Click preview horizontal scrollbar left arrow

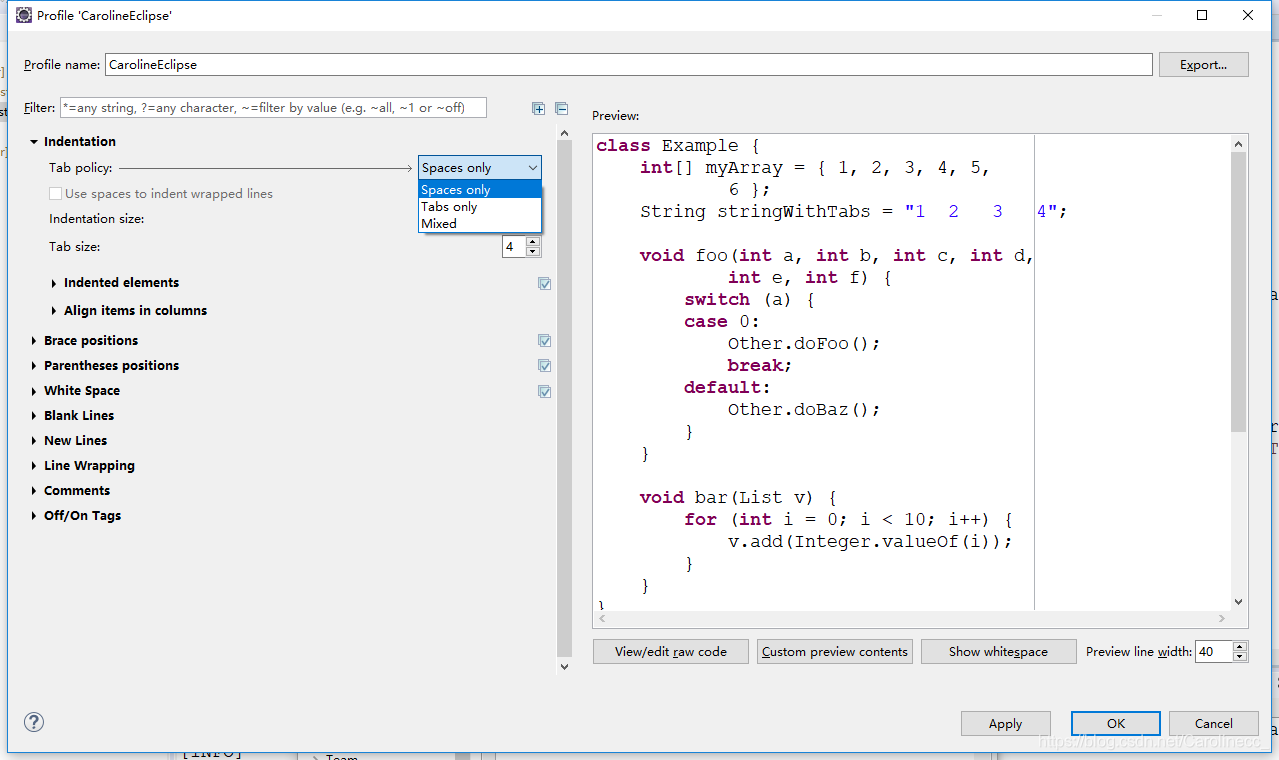[x=603, y=619]
